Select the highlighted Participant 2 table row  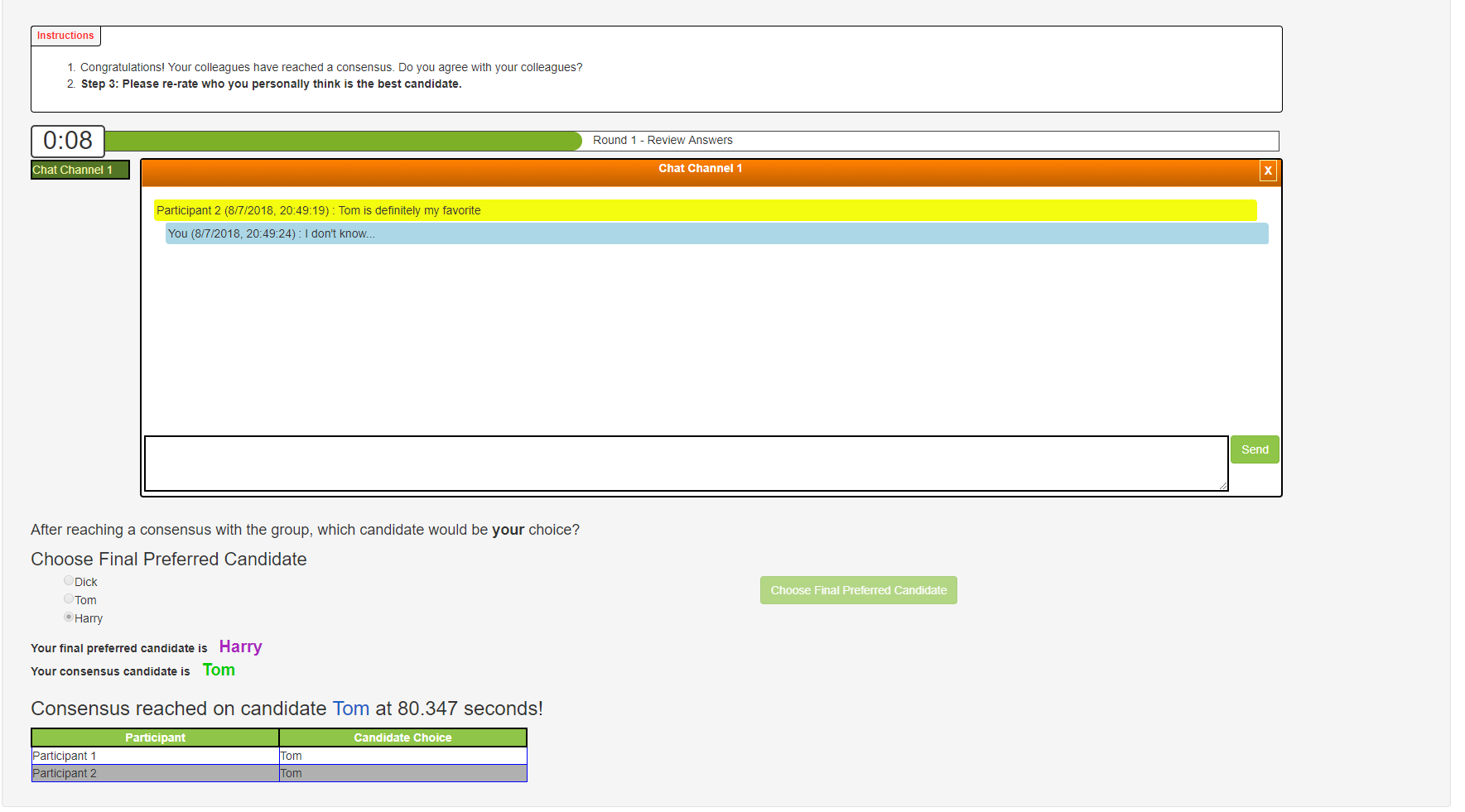[278, 773]
